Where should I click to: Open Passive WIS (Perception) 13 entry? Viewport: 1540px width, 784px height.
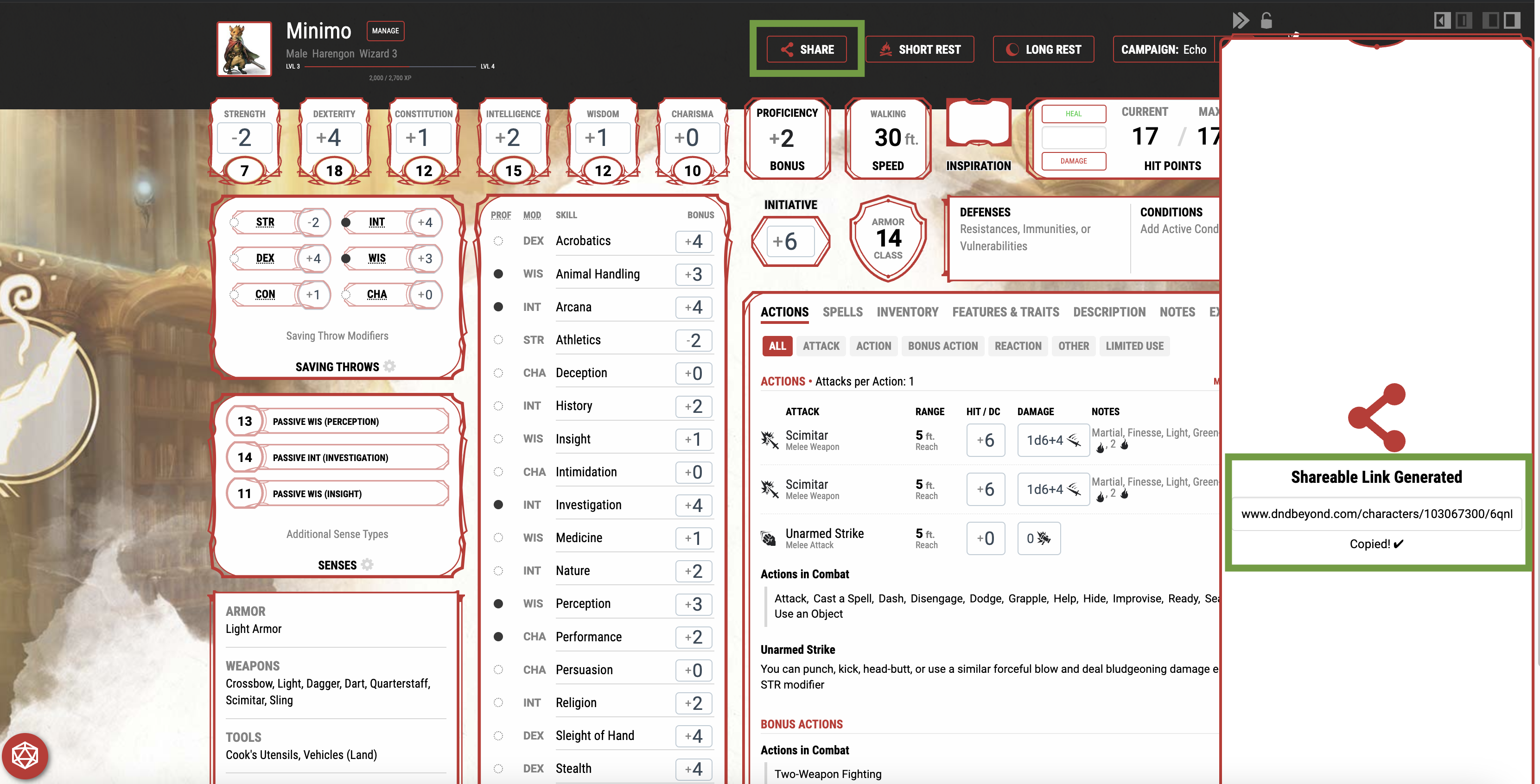(338, 421)
